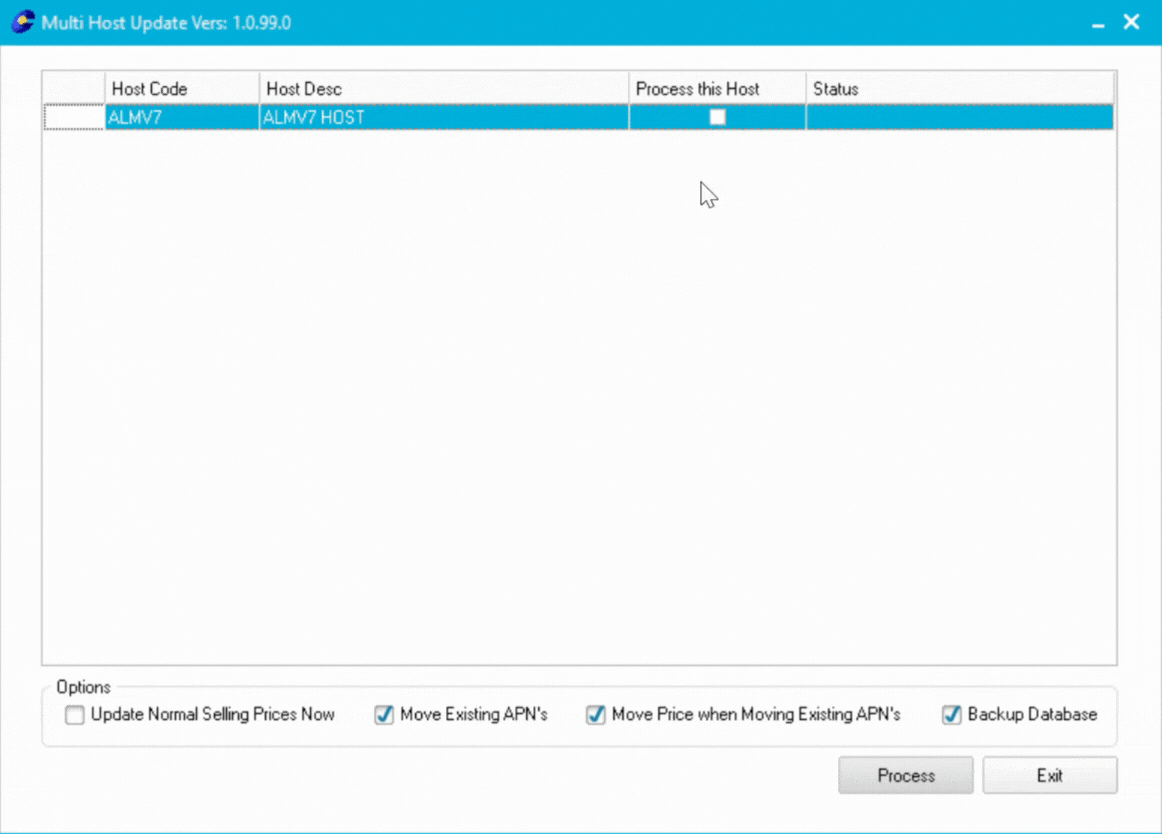Uncheck the Backup Database option

tap(952, 715)
